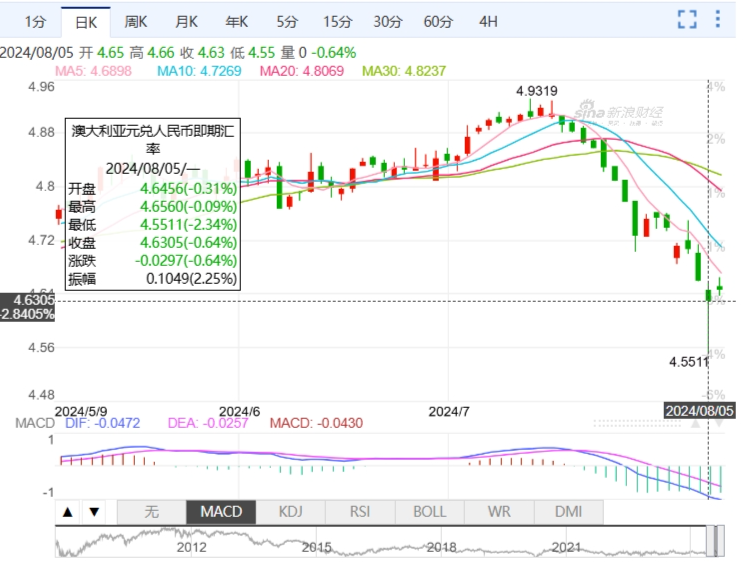Switch to the 4H timeframe
Image resolution: width=745 pixels, height=575 pixels.
pos(488,21)
